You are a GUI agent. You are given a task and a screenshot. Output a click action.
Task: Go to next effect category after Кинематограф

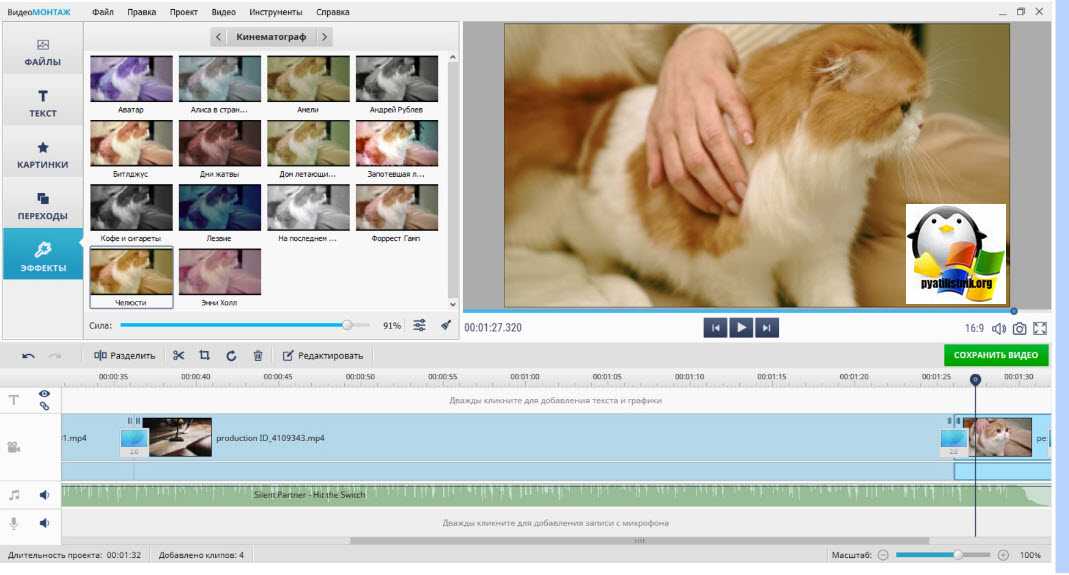click(324, 37)
